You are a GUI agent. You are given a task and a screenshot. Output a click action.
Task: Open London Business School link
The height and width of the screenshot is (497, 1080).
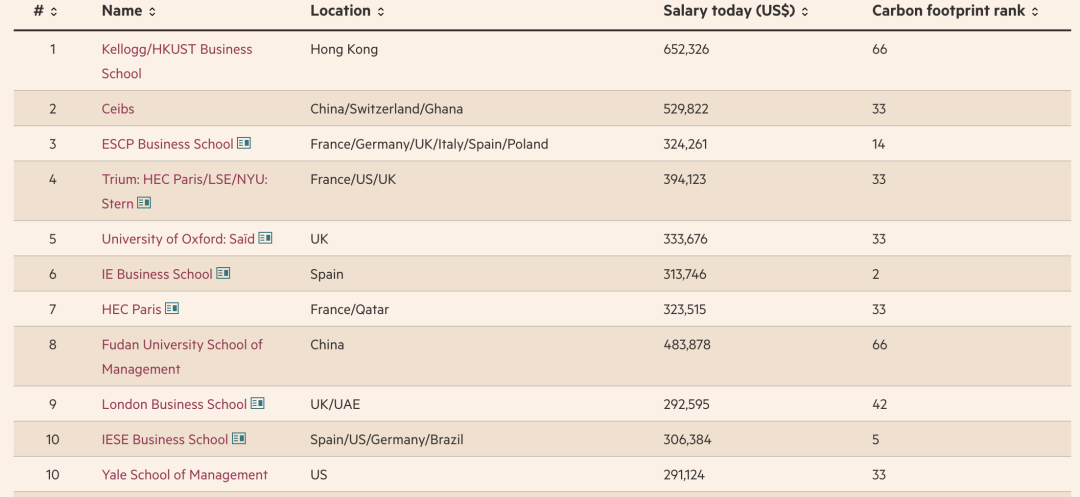[174, 404]
